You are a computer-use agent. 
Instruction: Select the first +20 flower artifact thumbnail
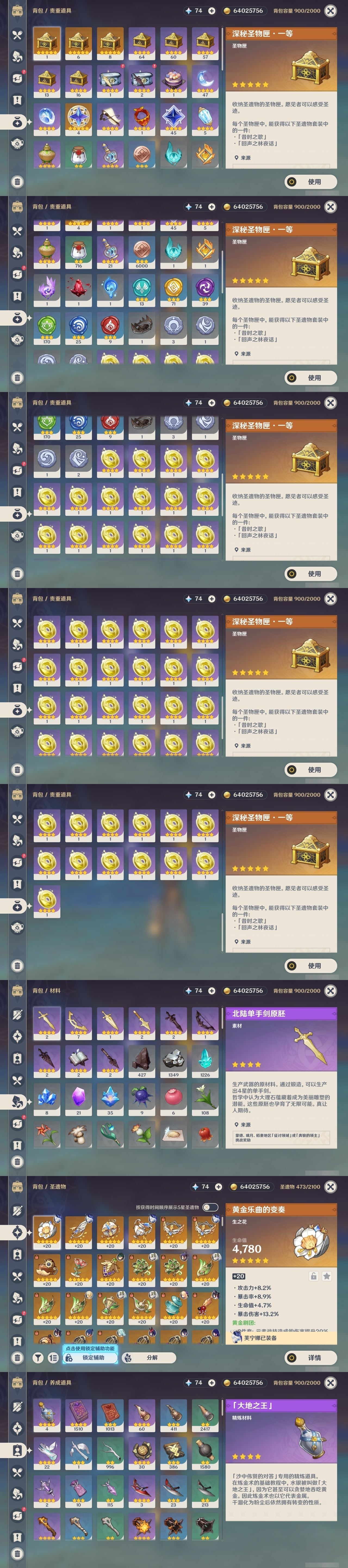pos(47,1233)
